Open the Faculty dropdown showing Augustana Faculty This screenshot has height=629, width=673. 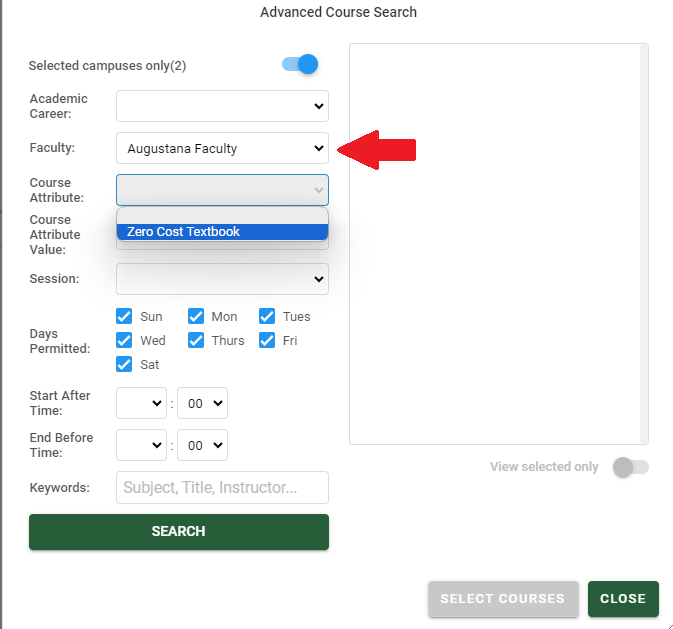222,148
